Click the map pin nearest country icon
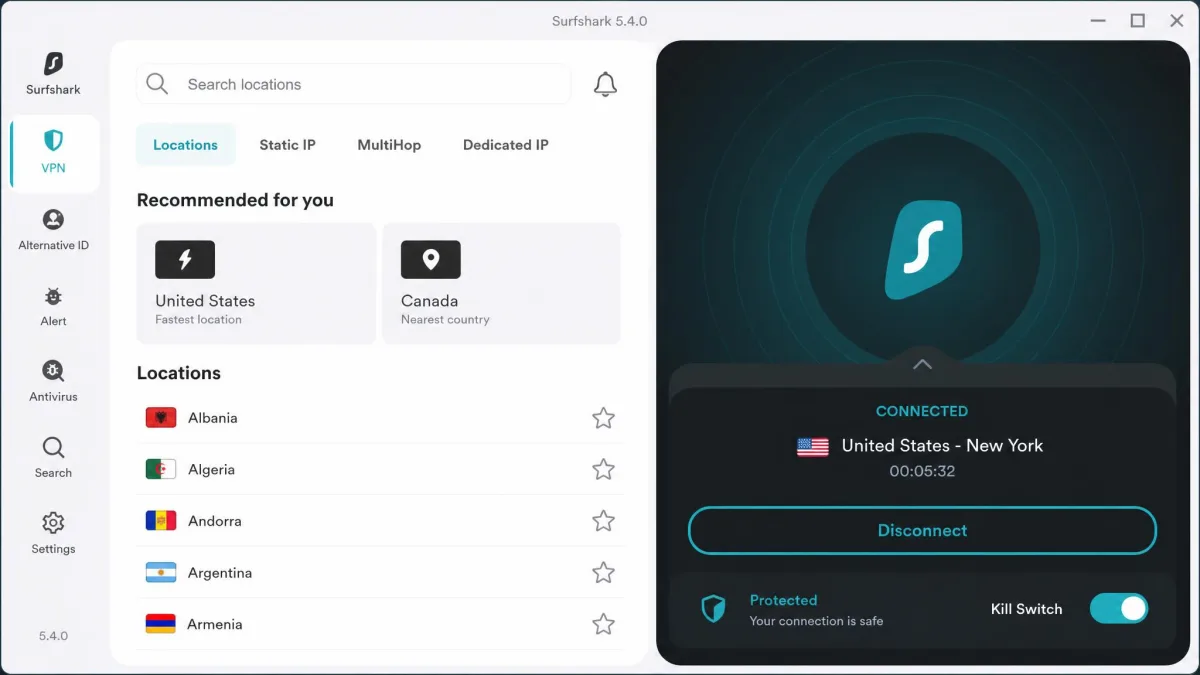Viewport: 1200px width, 675px height. coord(431,260)
